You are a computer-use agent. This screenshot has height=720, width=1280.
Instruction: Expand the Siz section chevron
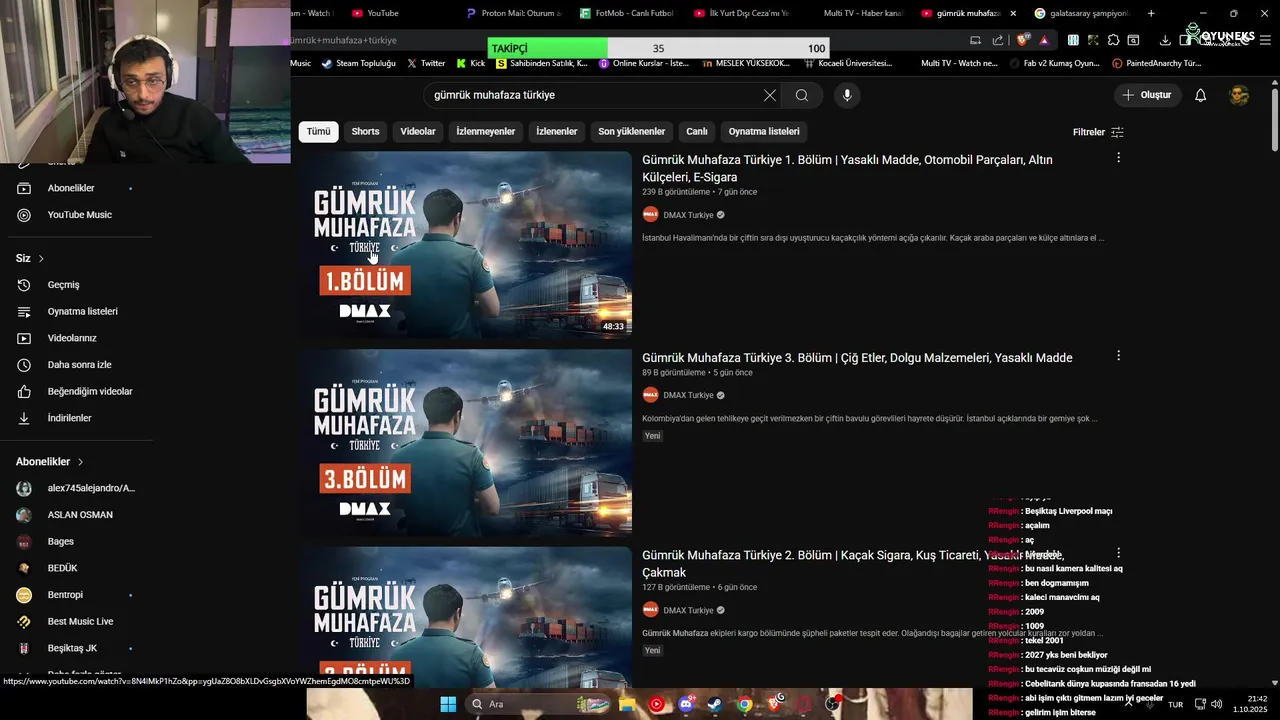[x=41, y=259]
